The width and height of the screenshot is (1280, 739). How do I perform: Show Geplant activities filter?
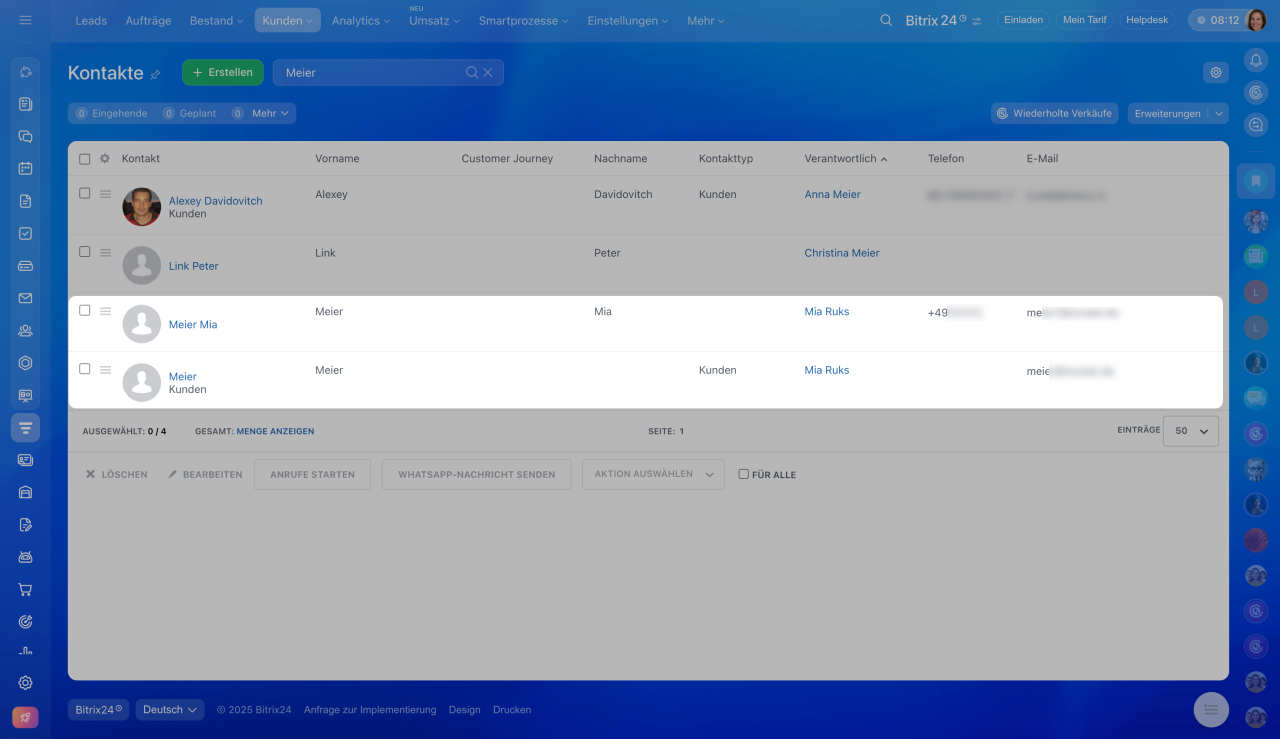pyautogui.click(x=190, y=113)
